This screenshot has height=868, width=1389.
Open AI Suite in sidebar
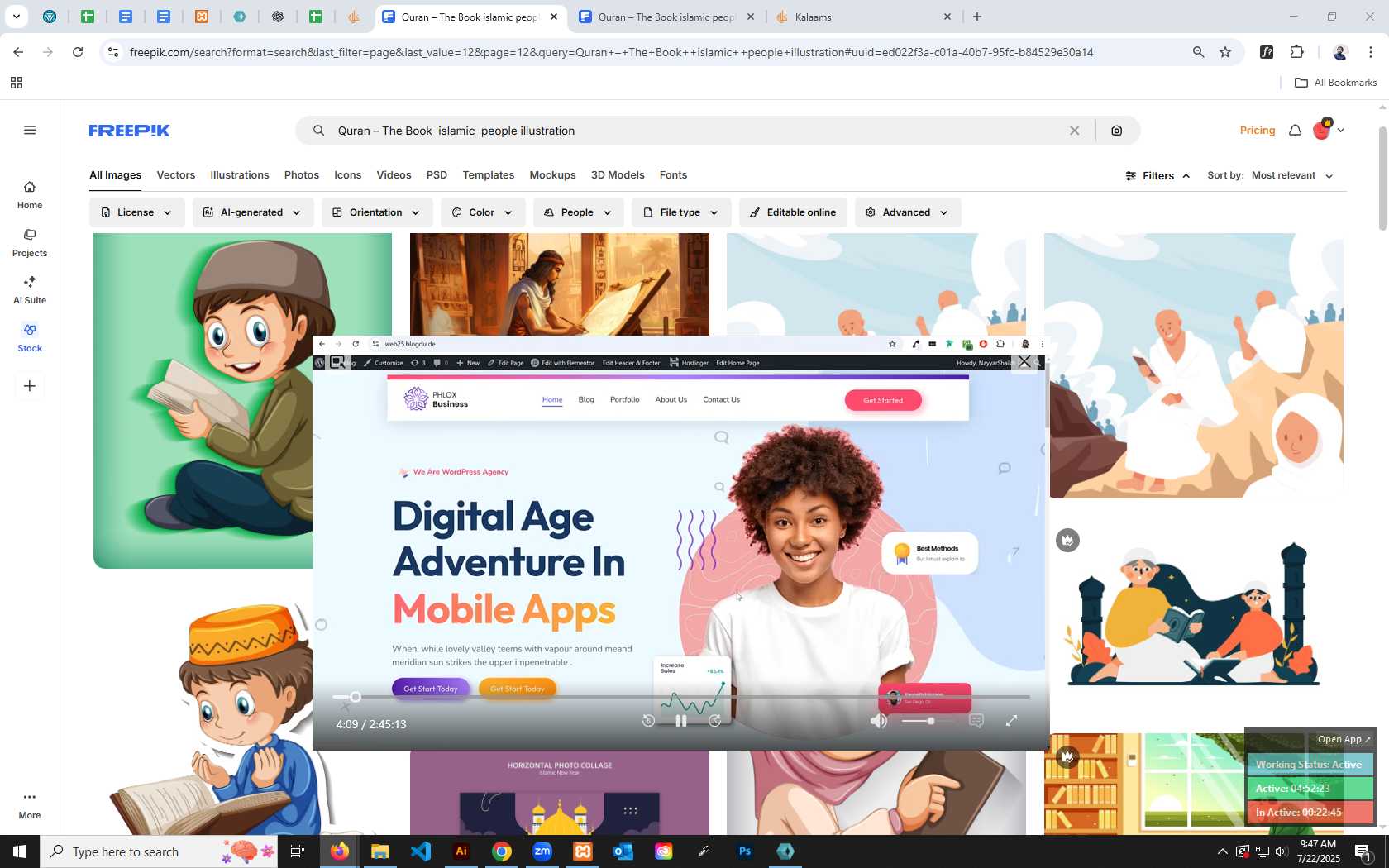click(x=30, y=290)
